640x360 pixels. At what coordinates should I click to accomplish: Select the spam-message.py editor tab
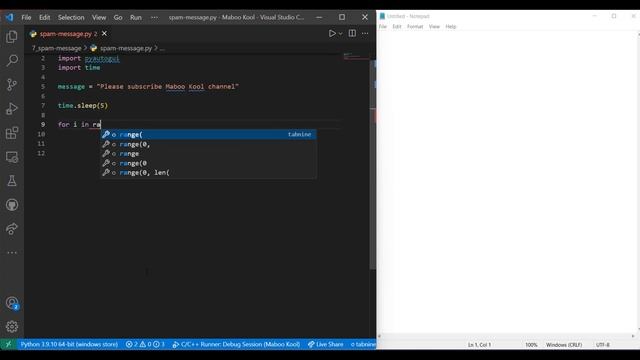click(x=68, y=34)
